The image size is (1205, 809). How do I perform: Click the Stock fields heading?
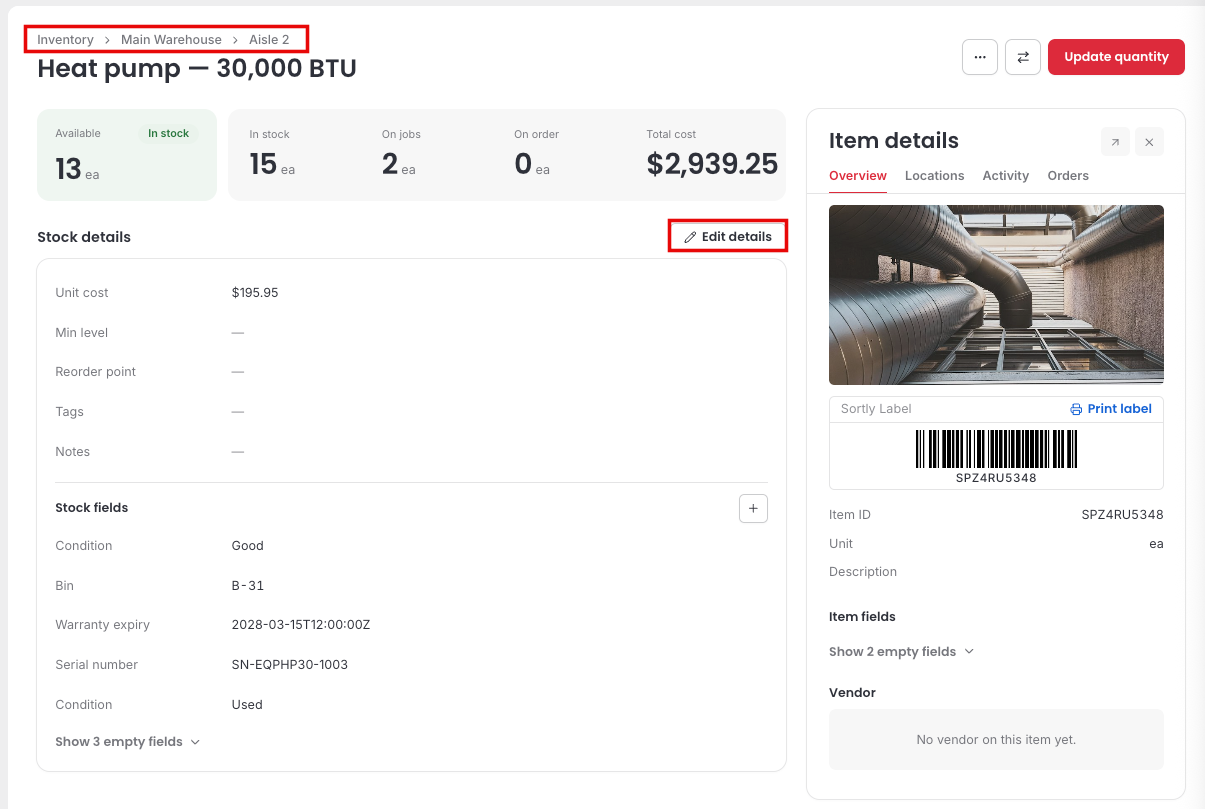(91, 508)
